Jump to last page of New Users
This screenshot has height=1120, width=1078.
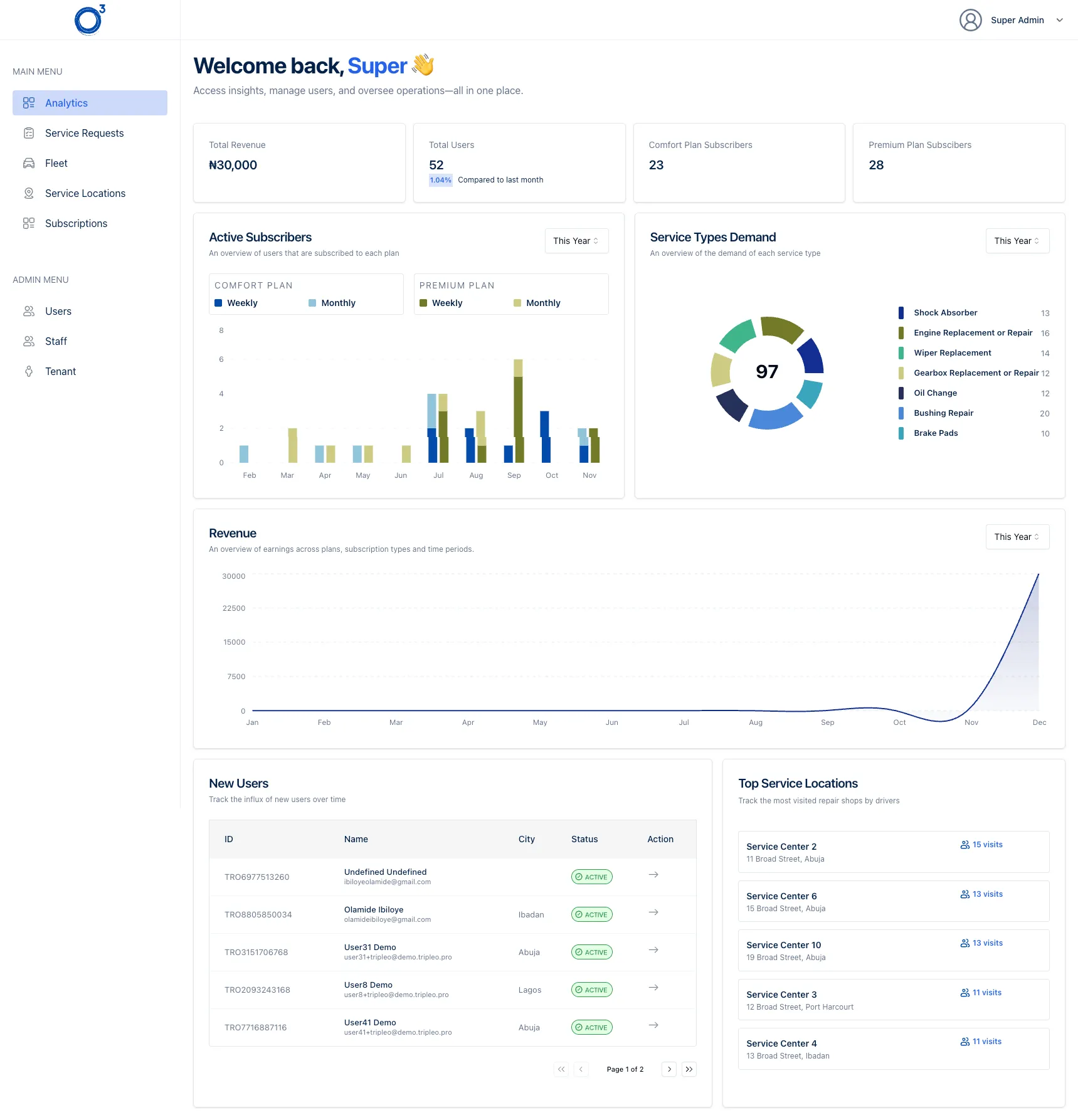[x=689, y=1069]
